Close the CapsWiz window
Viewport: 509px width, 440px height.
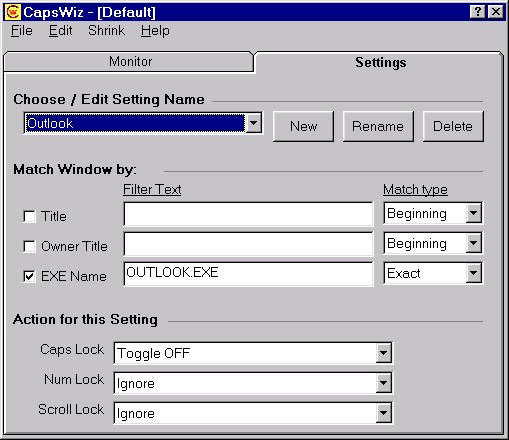tap(496, 12)
